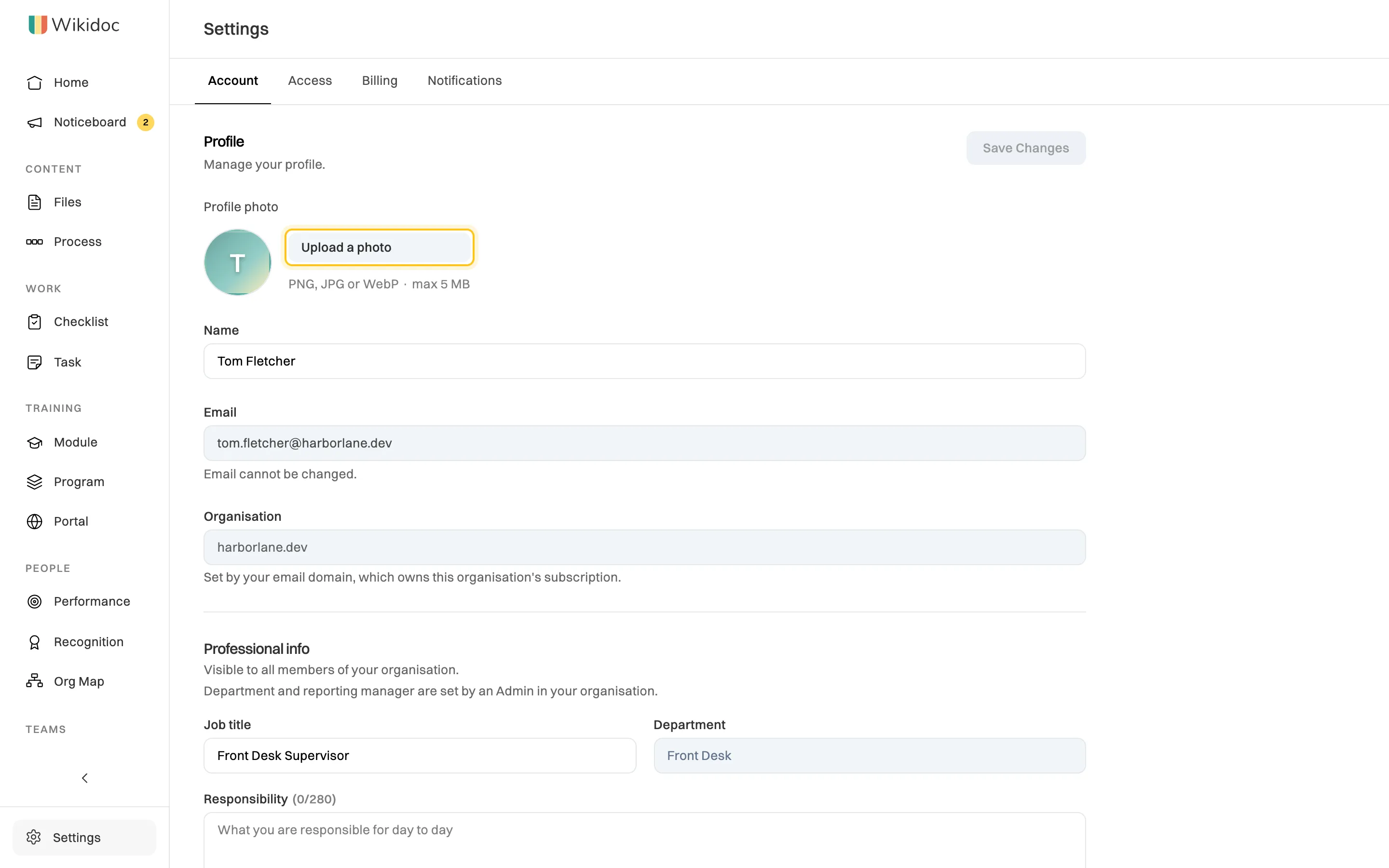
Task: Click the Portal globe icon
Action: pyautogui.click(x=34, y=521)
